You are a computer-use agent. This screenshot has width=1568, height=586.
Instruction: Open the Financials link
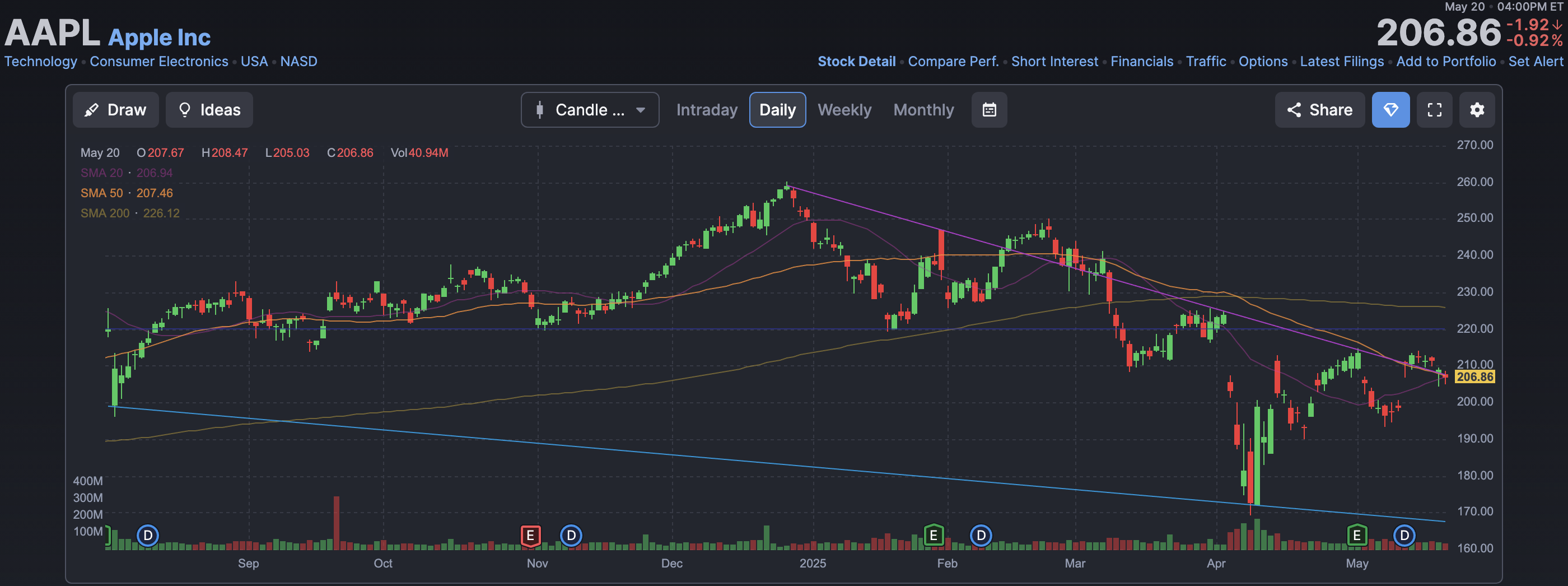[x=1141, y=62]
